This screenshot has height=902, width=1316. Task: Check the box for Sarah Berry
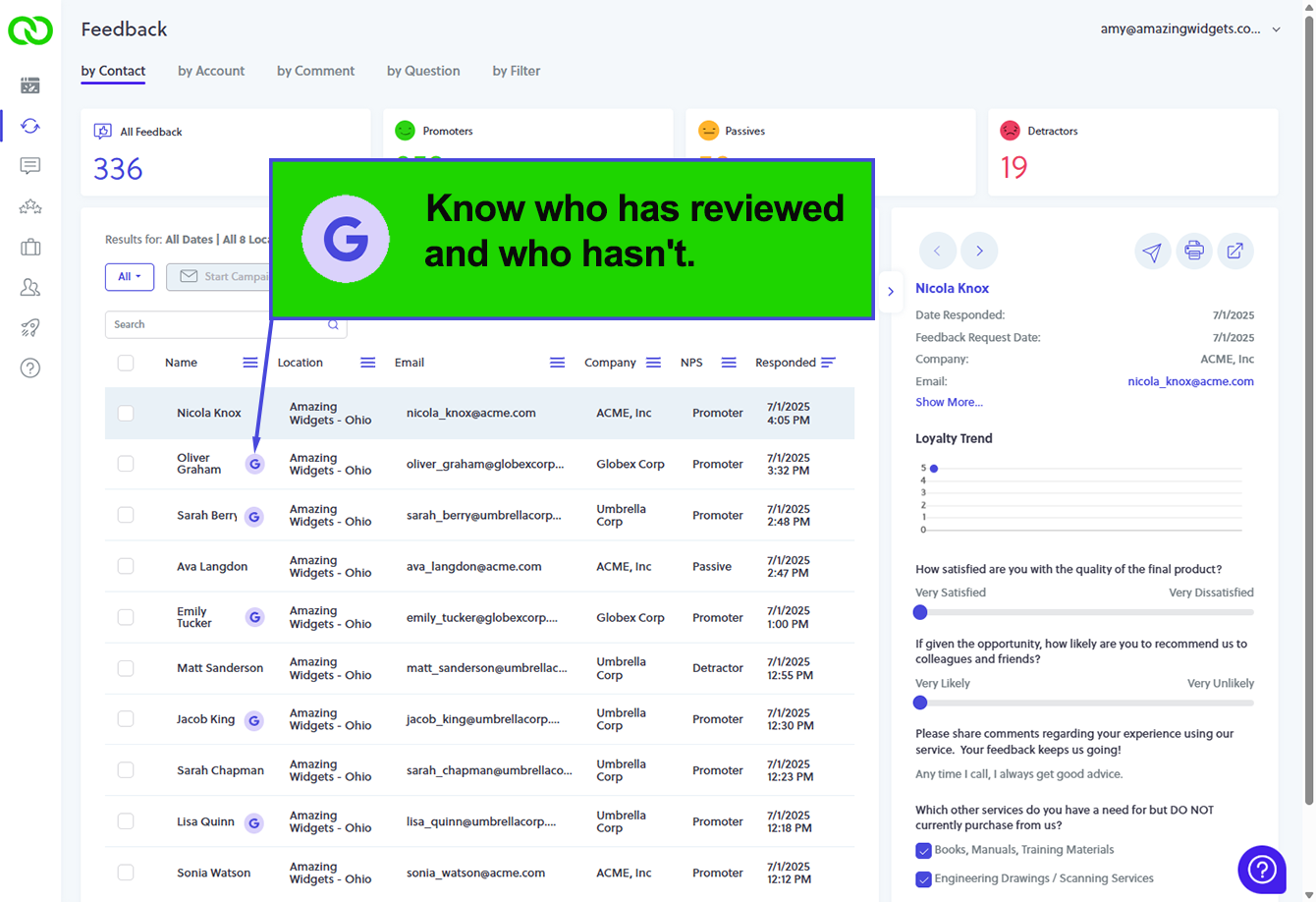click(126, 515)
